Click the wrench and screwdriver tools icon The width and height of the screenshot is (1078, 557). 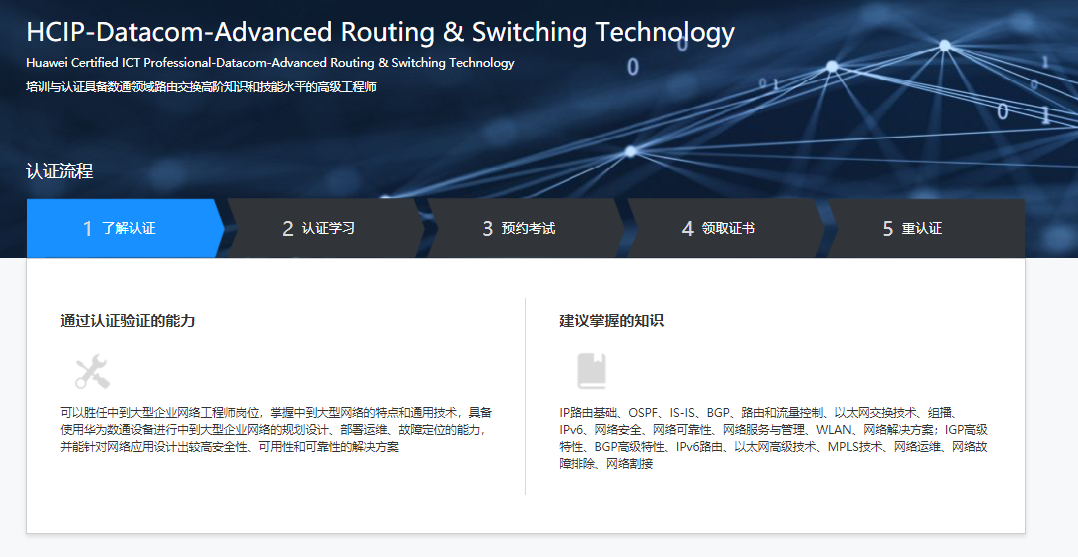[92, 371]
